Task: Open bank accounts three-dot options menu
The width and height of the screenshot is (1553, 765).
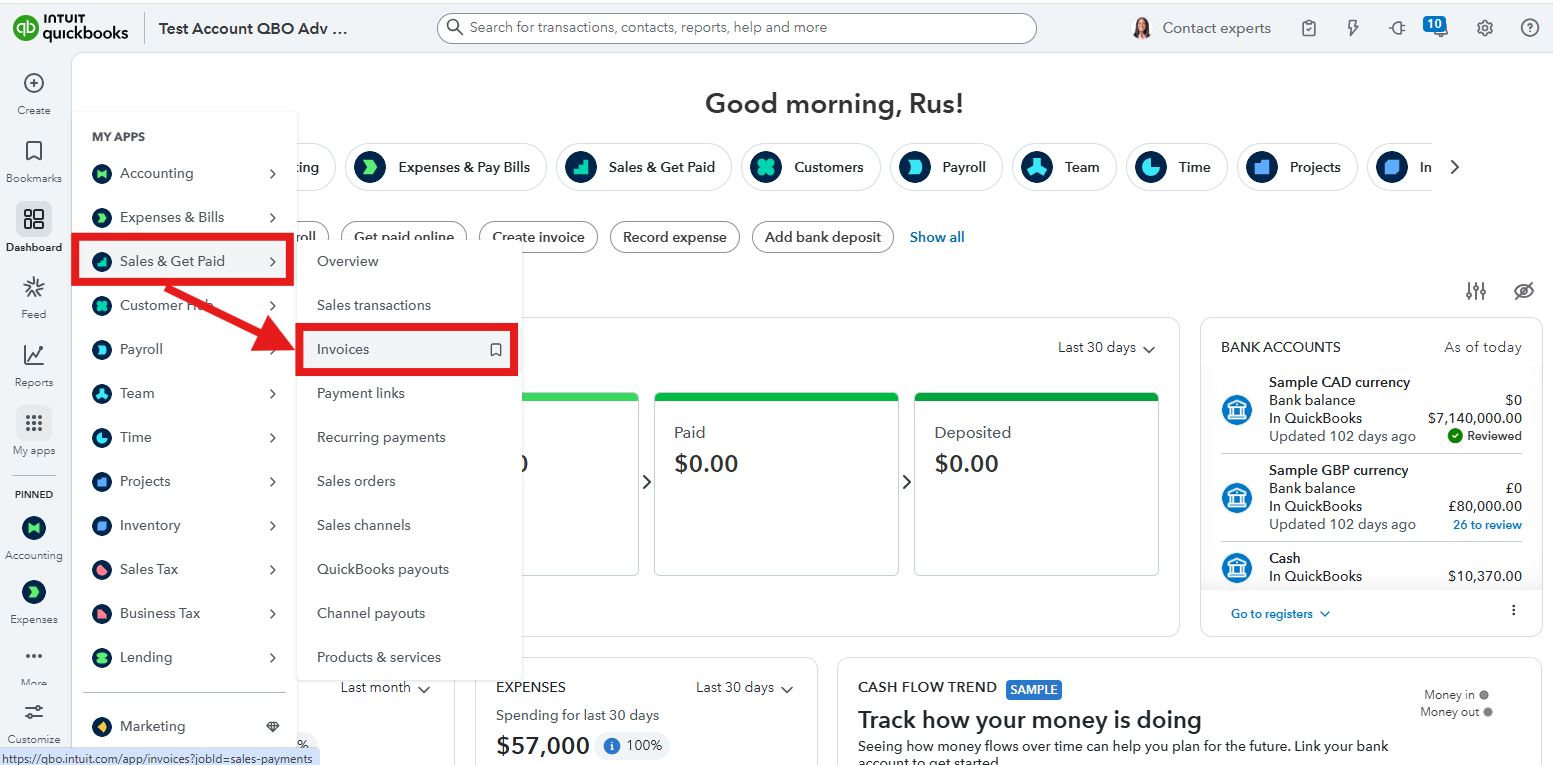Action: click(x=1513, y=610)
